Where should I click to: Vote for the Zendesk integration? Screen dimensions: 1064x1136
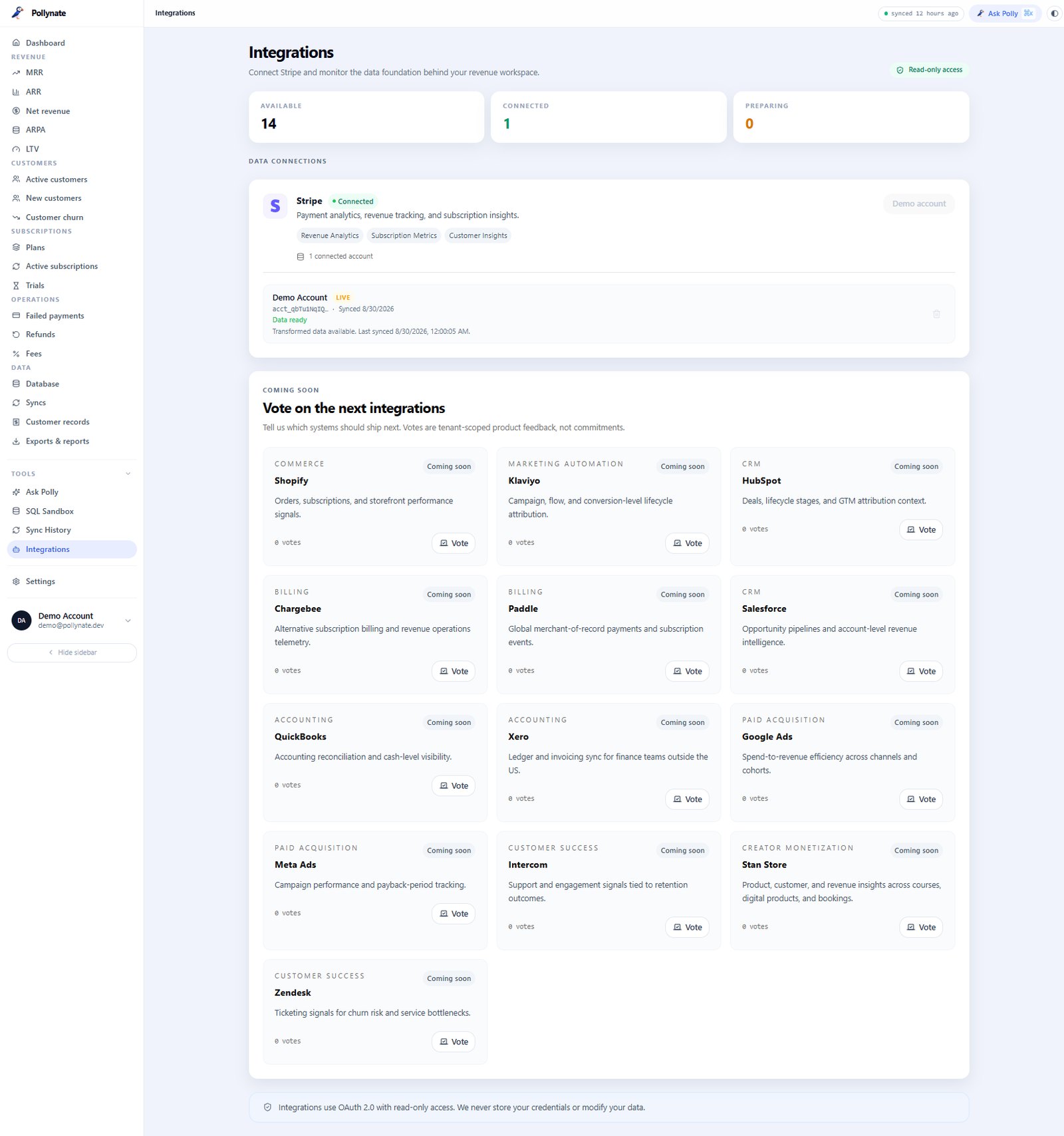[454, 1042]
